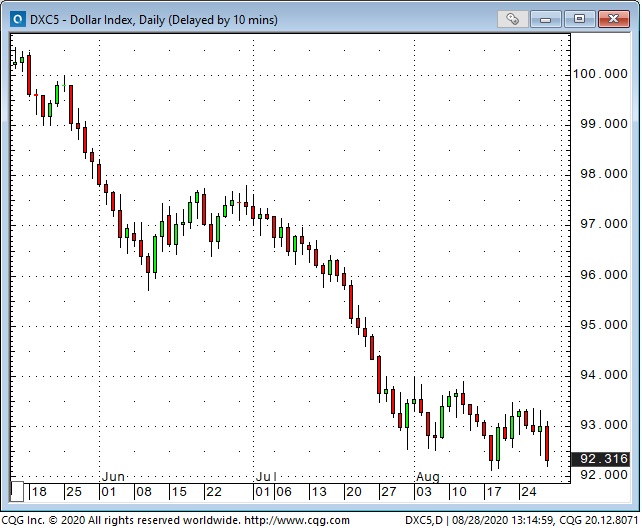This screenshot has height=528, width=642.
Task: Click the small box at time axis start
Action: 17,492
